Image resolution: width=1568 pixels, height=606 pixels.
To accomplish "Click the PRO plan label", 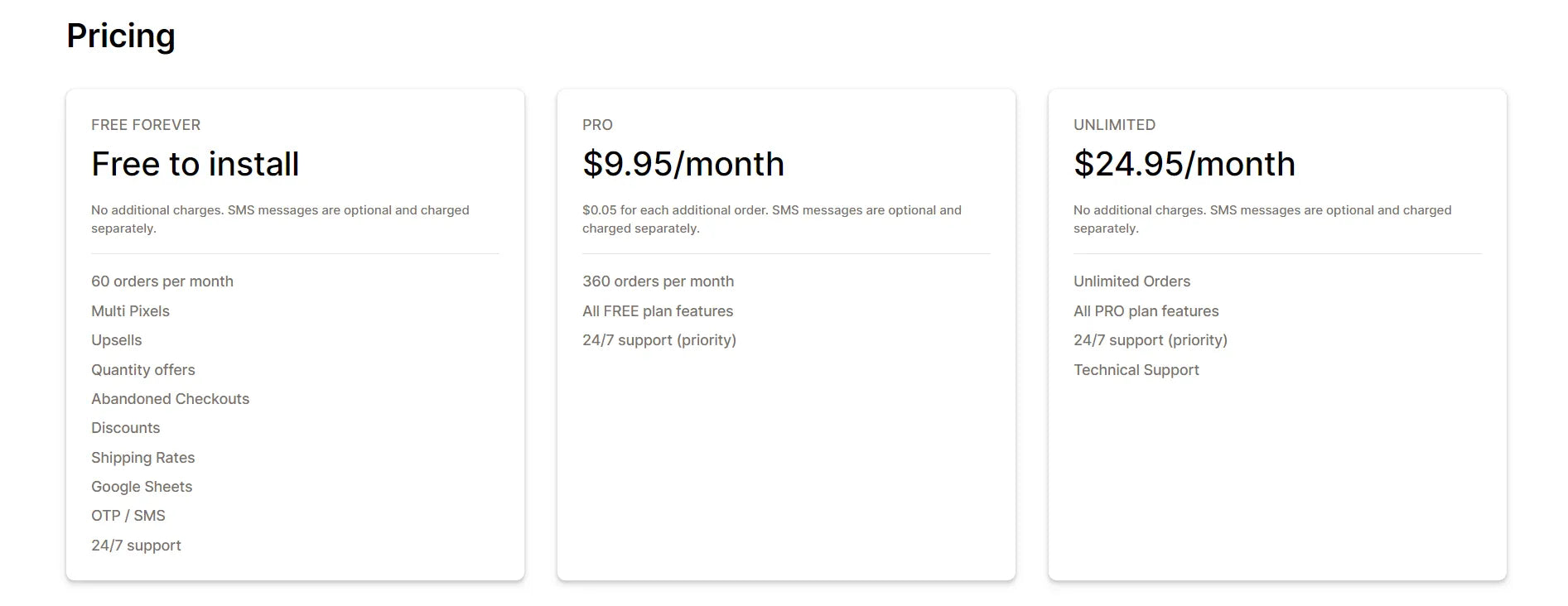I will pos(597,125).
